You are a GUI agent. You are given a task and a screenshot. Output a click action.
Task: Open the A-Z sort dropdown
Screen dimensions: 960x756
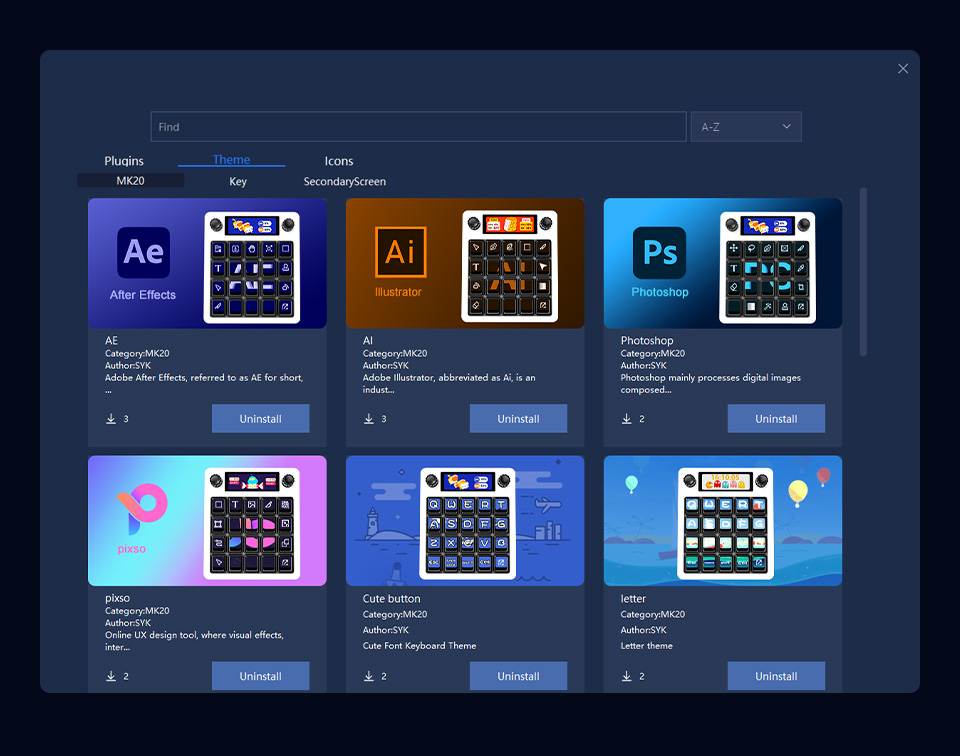[746, 126]
